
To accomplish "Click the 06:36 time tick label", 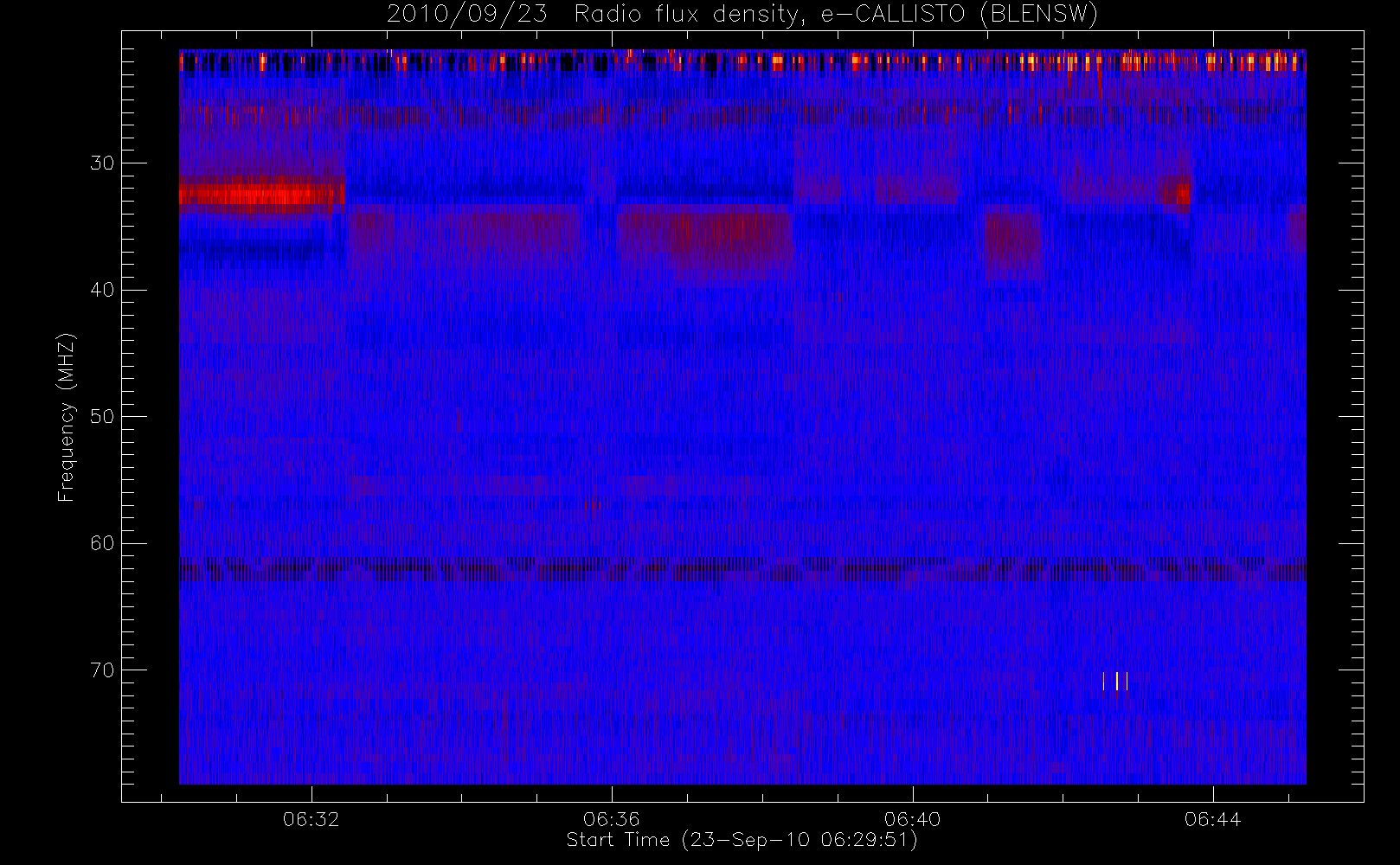I will click(x=612, y=819).
